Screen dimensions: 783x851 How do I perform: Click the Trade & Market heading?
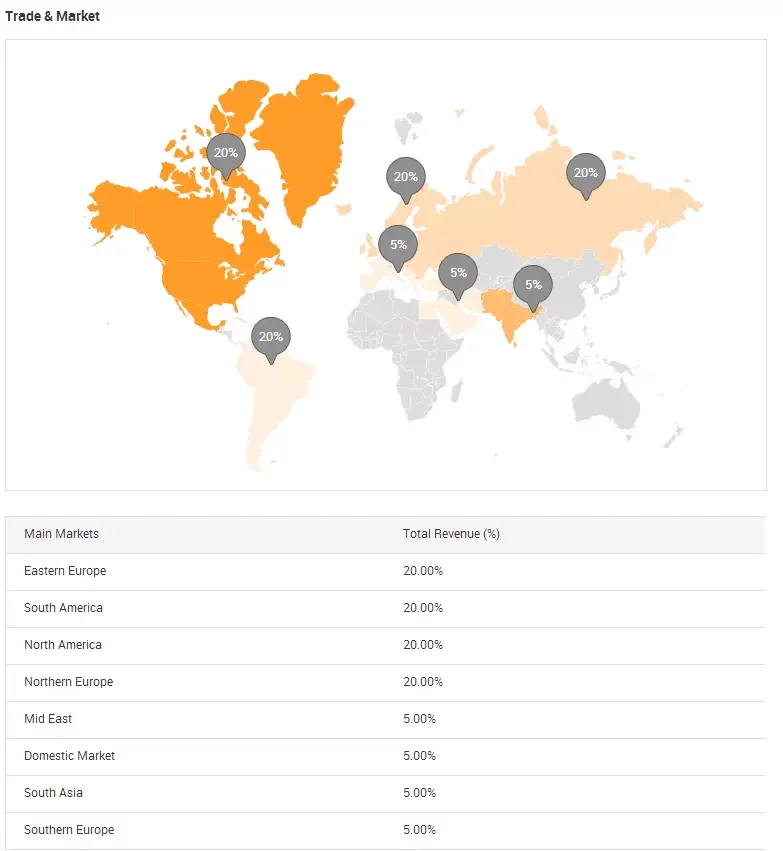click(53, 16)
